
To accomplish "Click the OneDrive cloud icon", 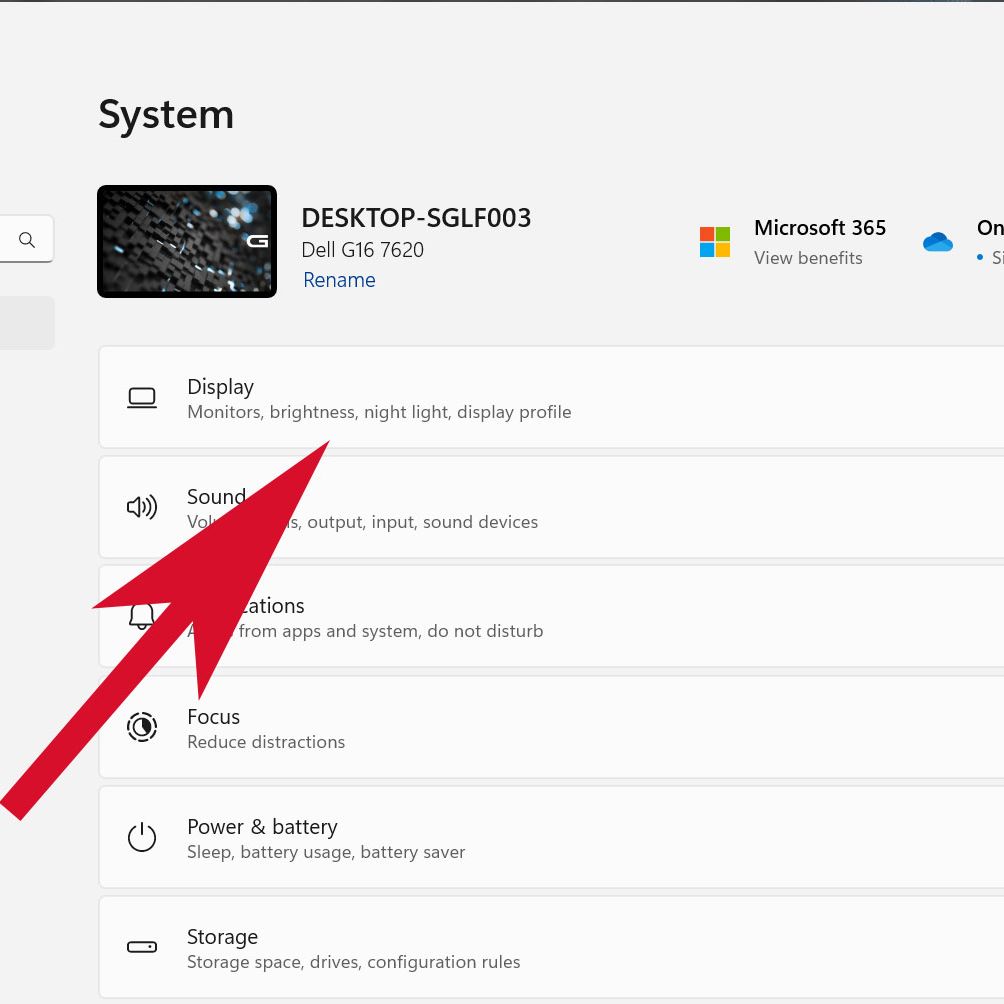I will click(x=938, y=242).
